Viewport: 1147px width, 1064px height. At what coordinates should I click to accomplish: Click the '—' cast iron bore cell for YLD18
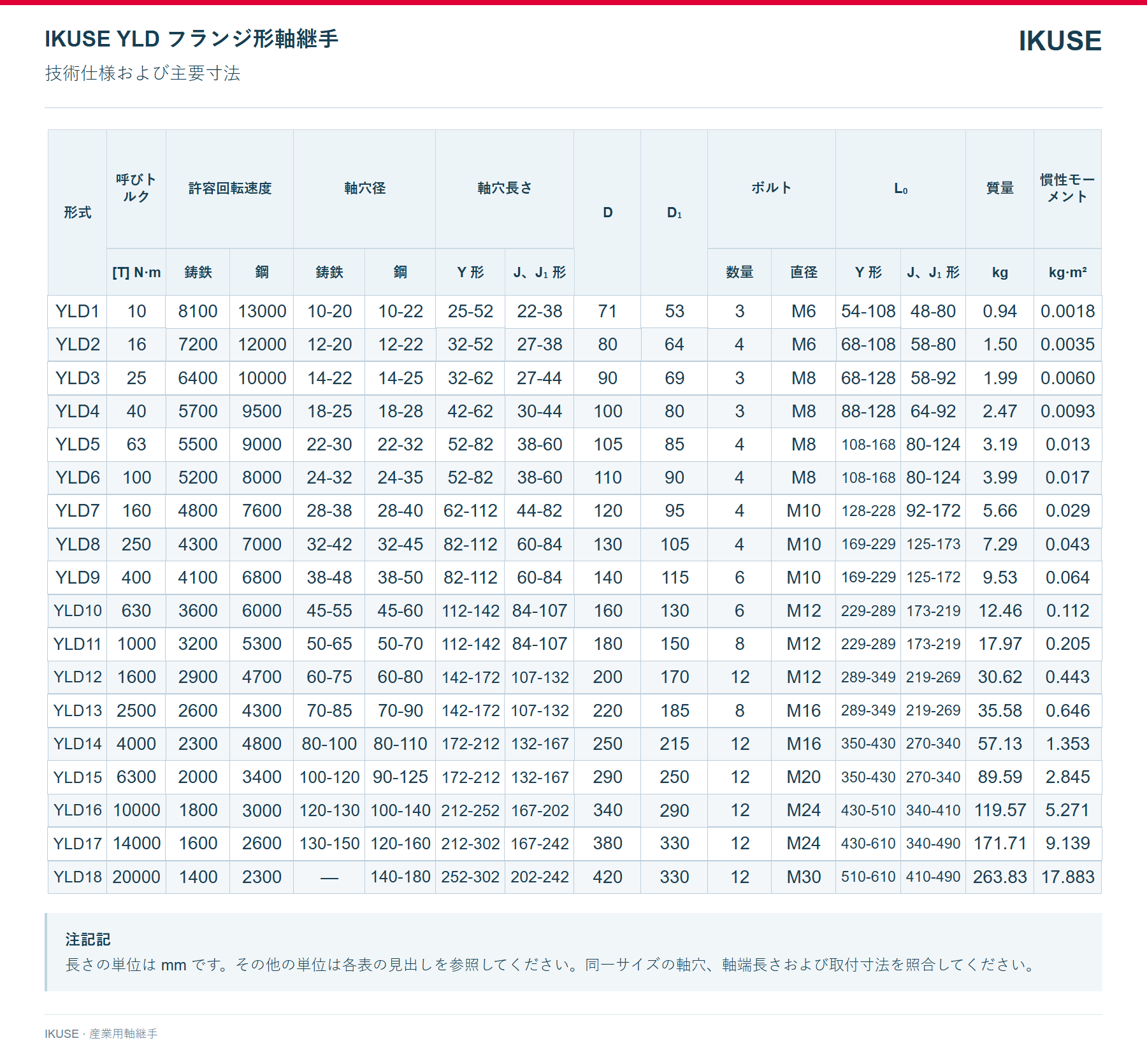329,877
